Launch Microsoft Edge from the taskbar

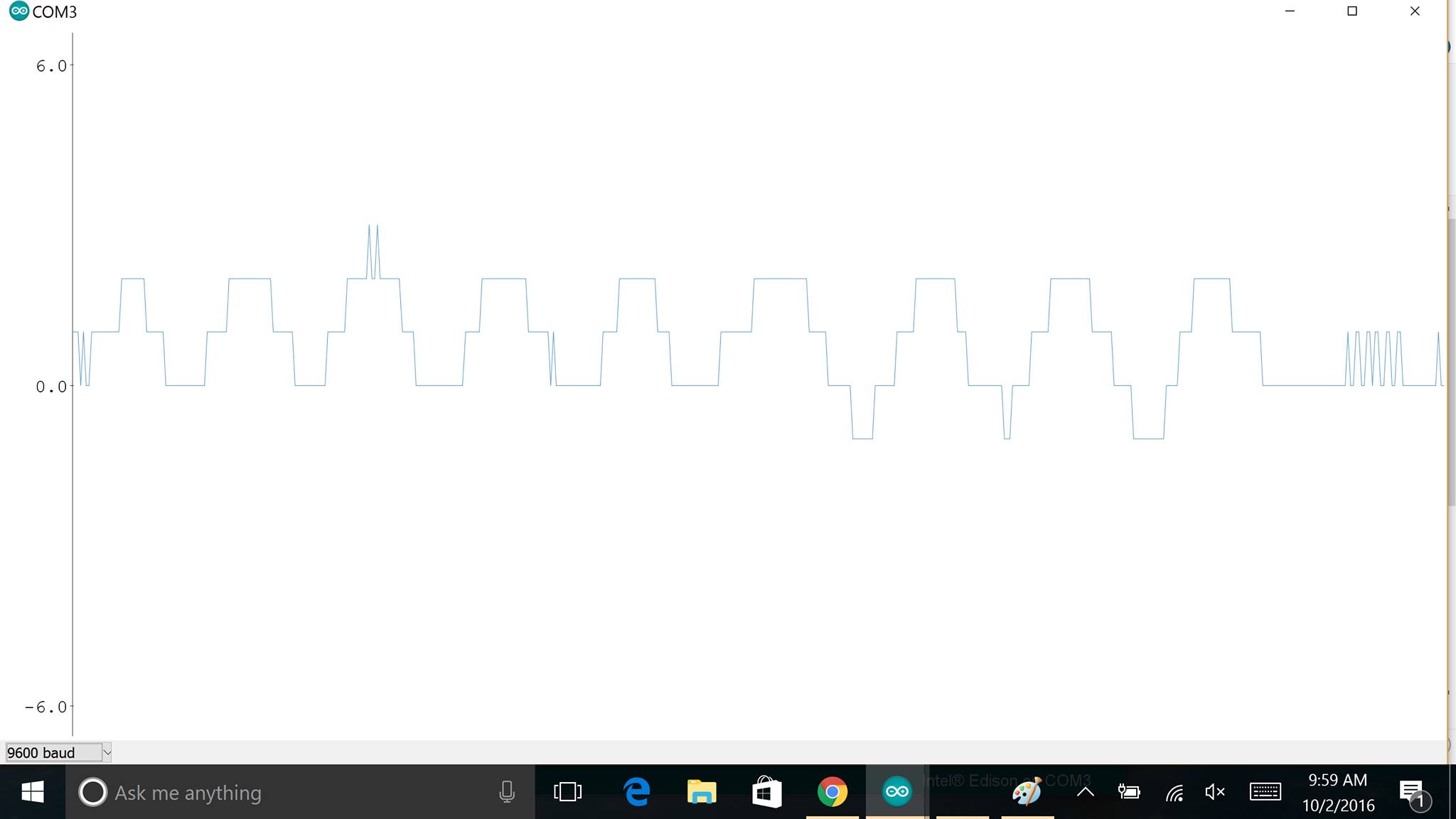click(x=636, y=792)
